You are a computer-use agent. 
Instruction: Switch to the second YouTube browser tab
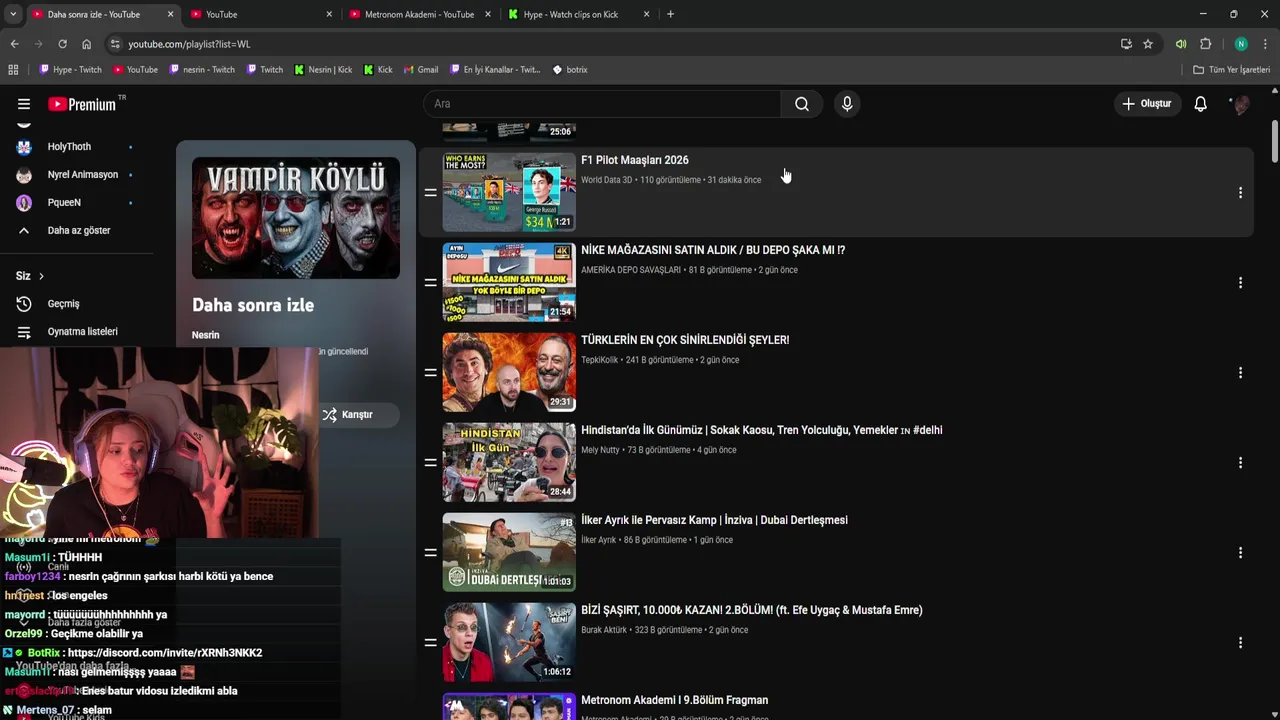(260, 14)
